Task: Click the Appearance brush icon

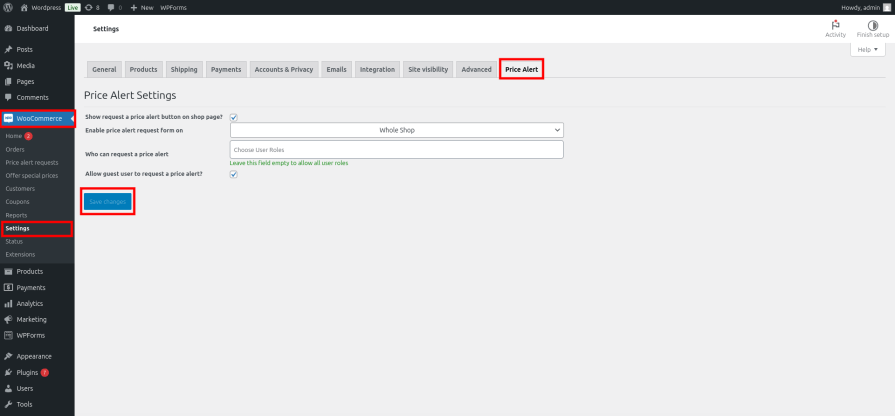Action: click(8, 357)
